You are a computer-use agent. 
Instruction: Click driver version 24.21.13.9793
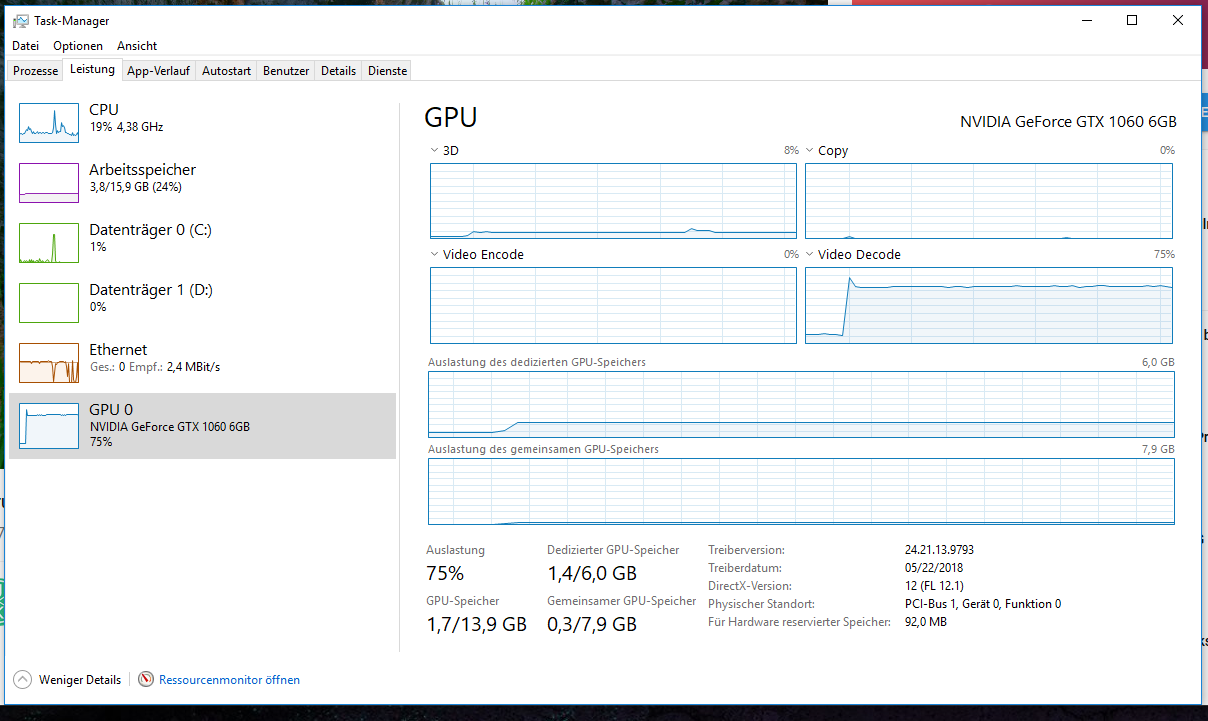click(939, 550)
